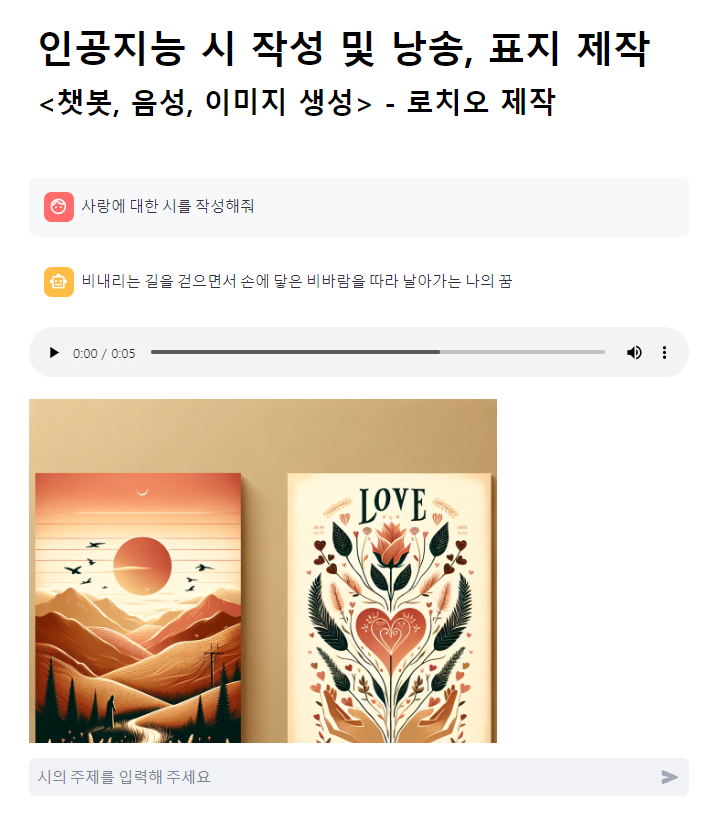Select the chatbot's generated poem text
The height and width of the screenshot is (814, 713).
(x=297, y=281)
